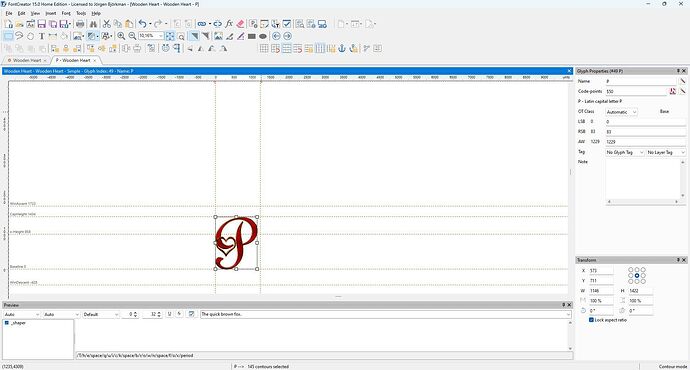The width and height of the screenshot is (690, 370).
Task: Open the Default dropdown in Preview
Action: point(101,315)
